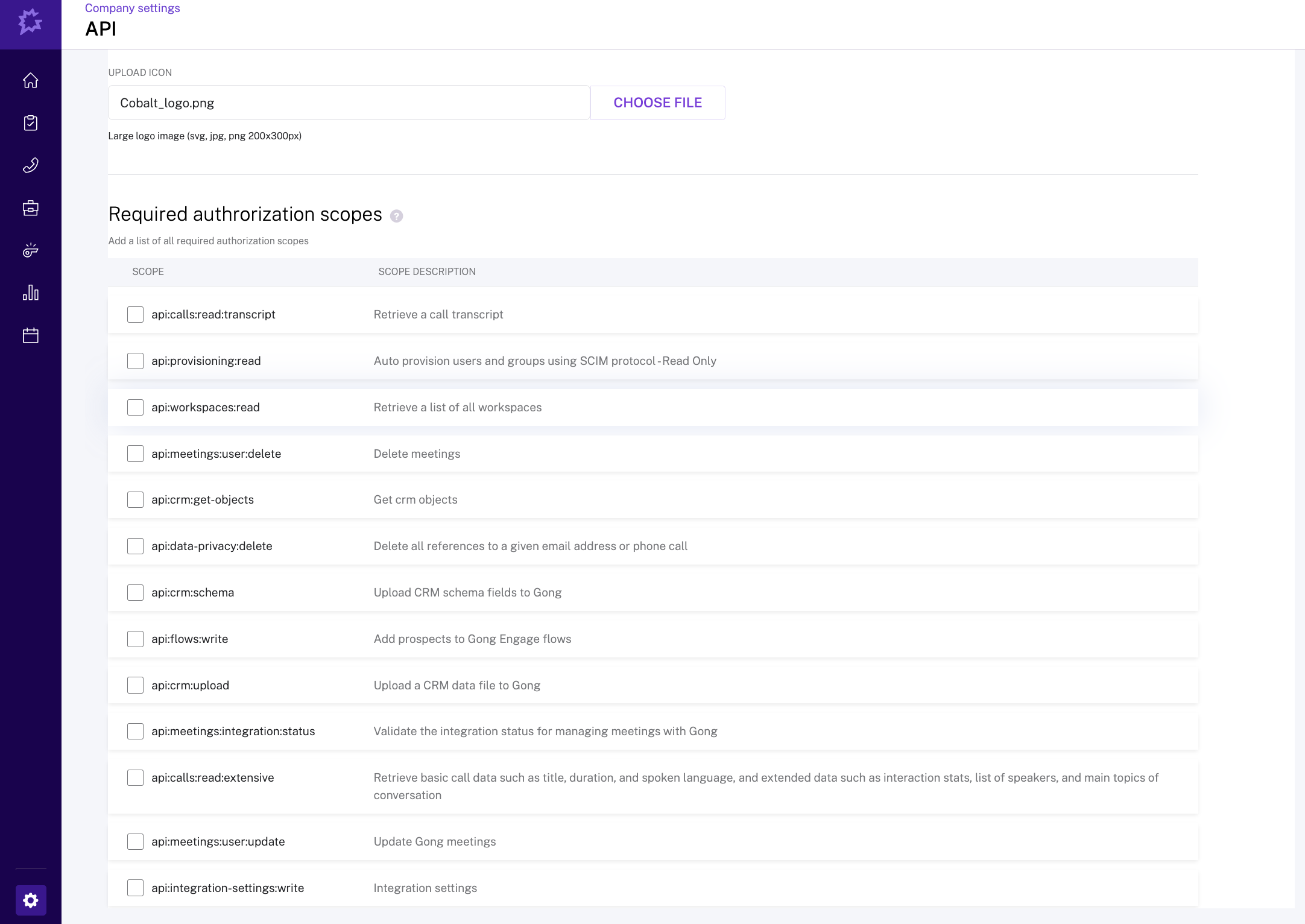Viewport: 1305px width, 924px height.
Task: Select the Calls phone icon in sidebar
Action: 31,165
